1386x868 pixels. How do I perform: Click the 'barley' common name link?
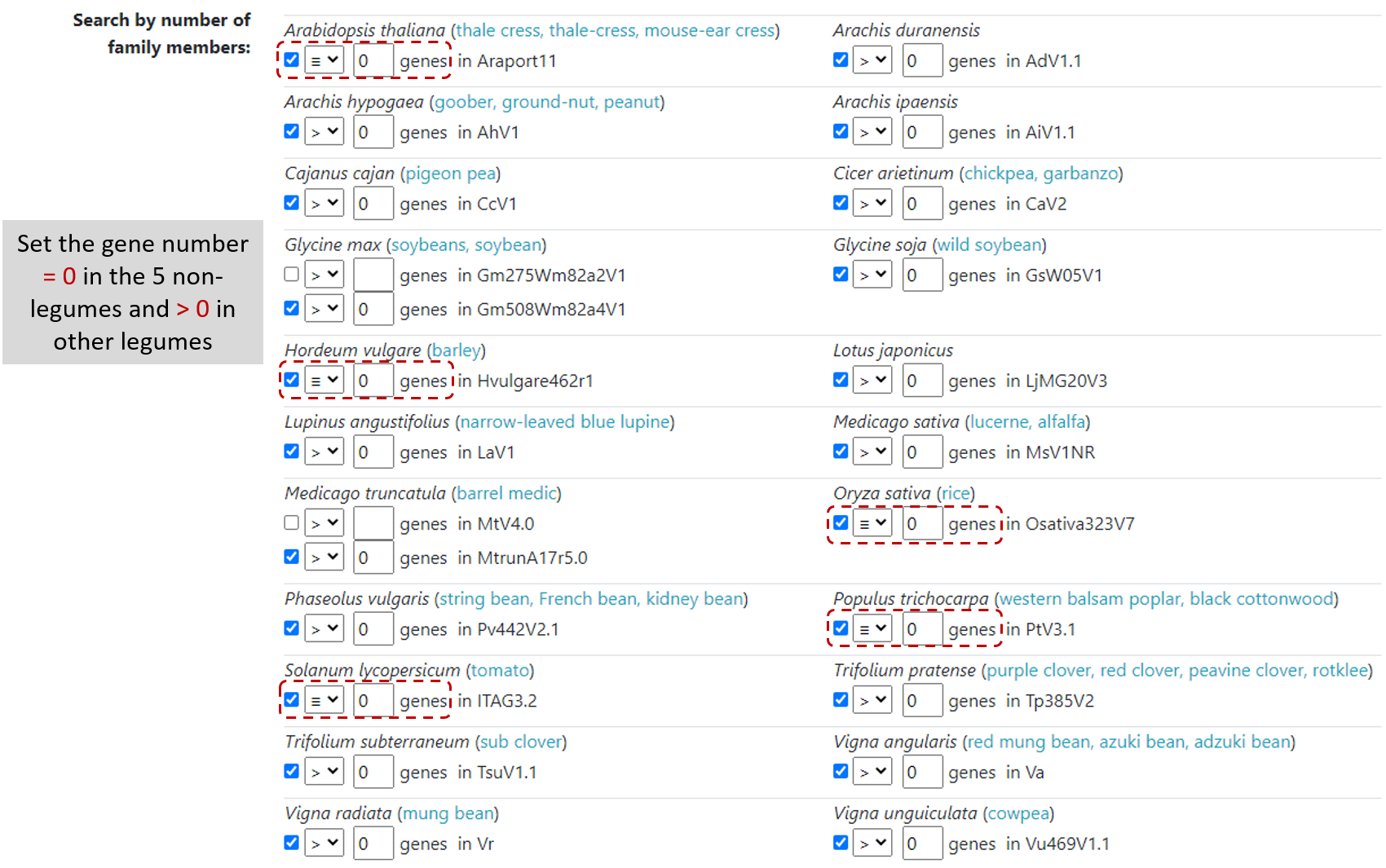pos(456,350)
